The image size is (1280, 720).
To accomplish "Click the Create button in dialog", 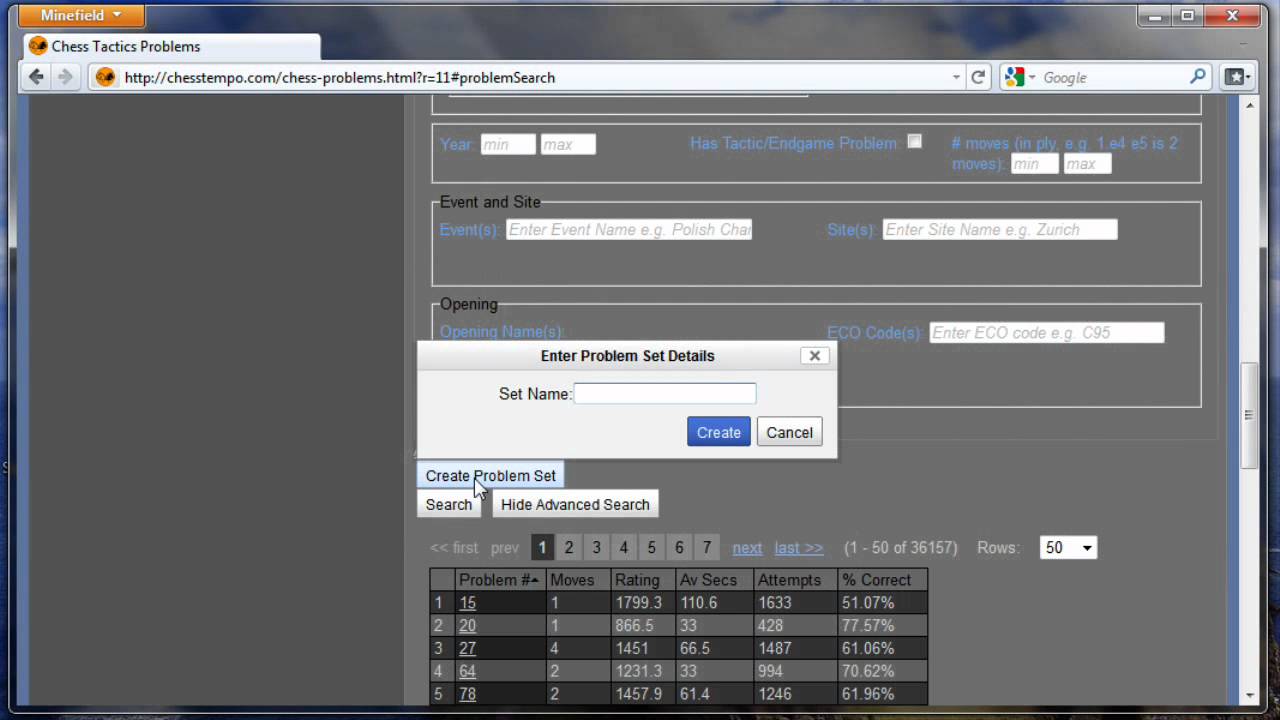I will point(719,432).
